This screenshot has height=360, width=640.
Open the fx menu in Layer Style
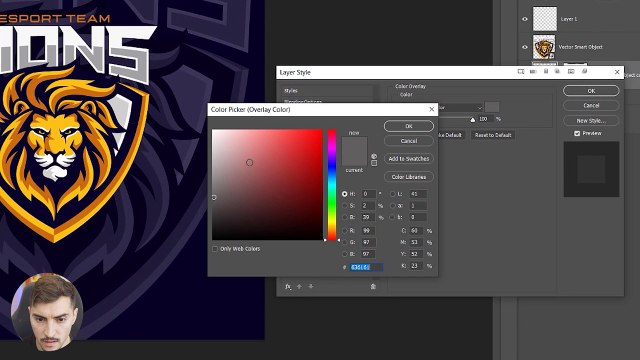(x=288, y=287)
